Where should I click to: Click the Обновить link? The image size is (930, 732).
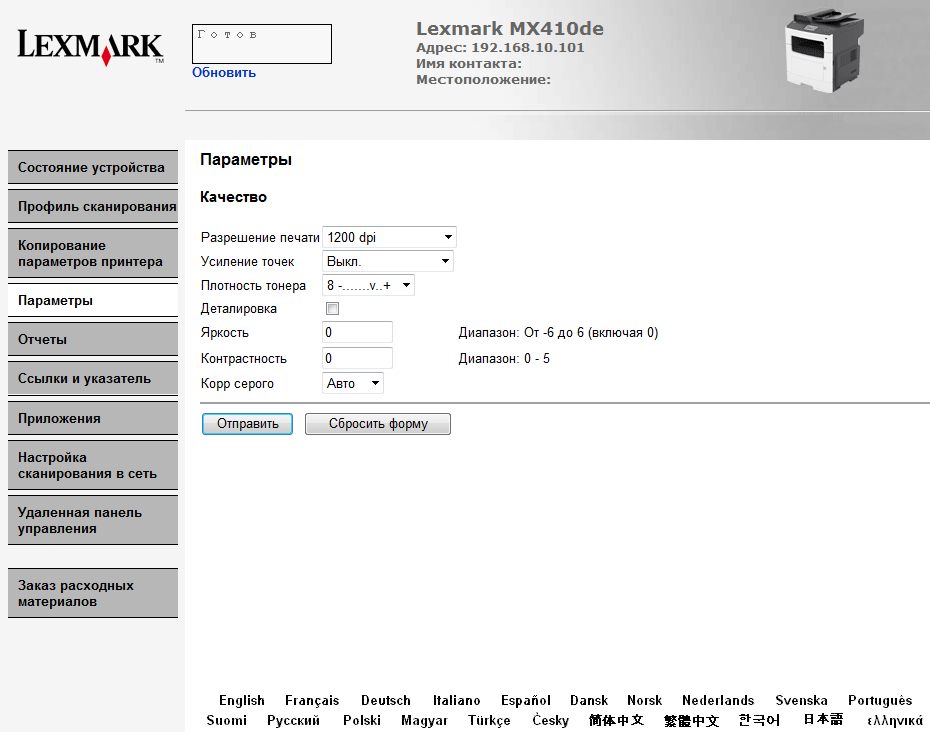[224, 72]
